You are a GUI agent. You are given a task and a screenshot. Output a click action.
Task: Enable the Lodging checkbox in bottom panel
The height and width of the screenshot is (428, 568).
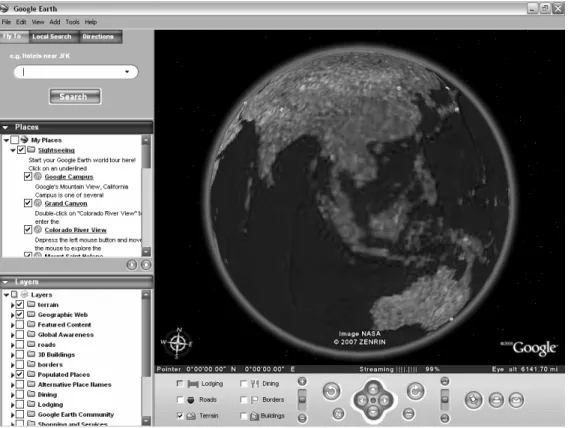tap(180, 383)
